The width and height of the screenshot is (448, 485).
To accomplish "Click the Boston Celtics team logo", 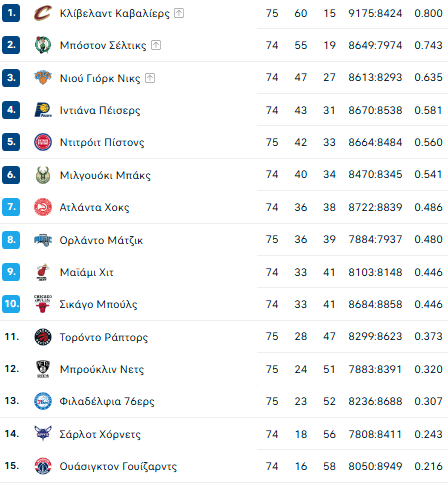I will [x=43, y=45].
